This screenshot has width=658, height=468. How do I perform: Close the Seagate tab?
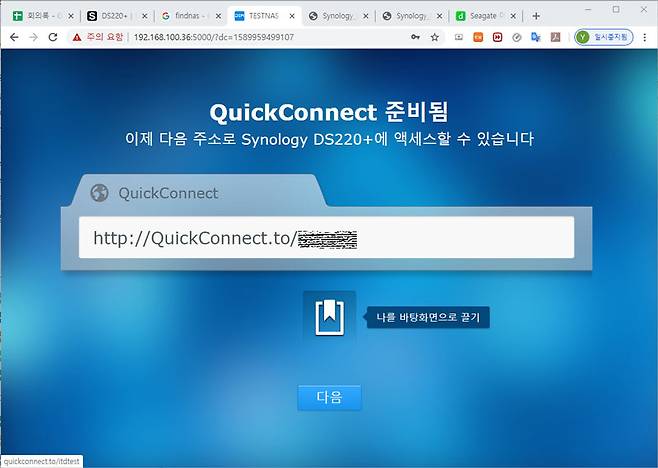[x=513, y=16]
